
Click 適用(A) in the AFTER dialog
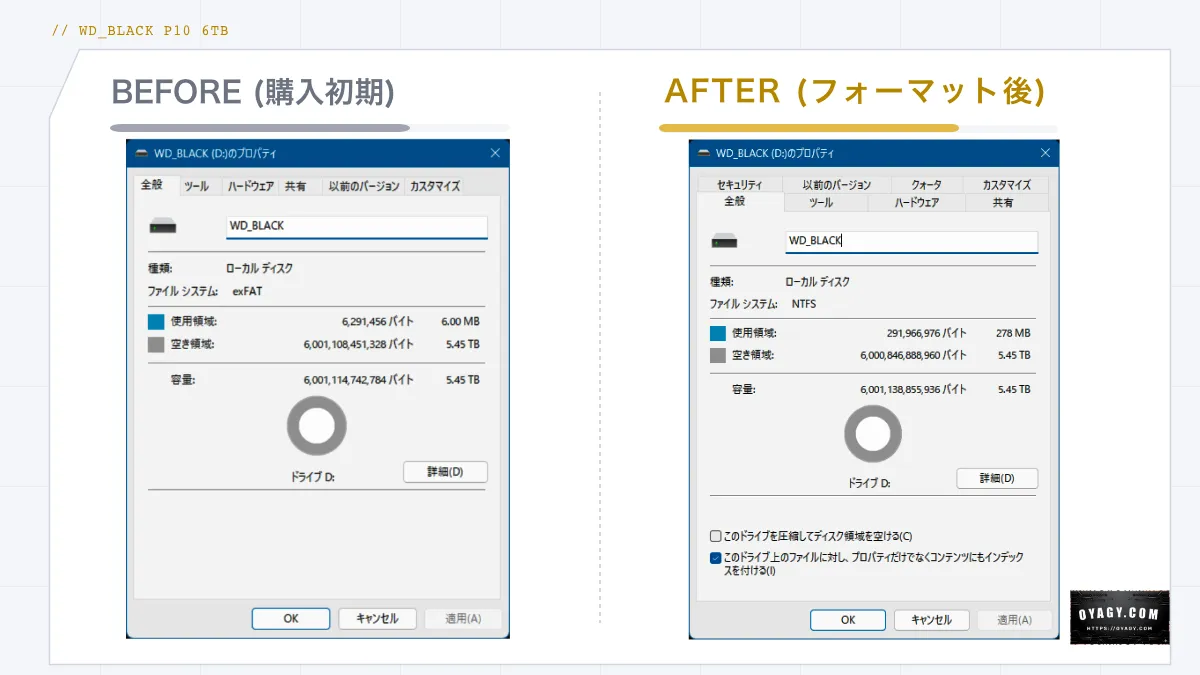coord(1014,620)
